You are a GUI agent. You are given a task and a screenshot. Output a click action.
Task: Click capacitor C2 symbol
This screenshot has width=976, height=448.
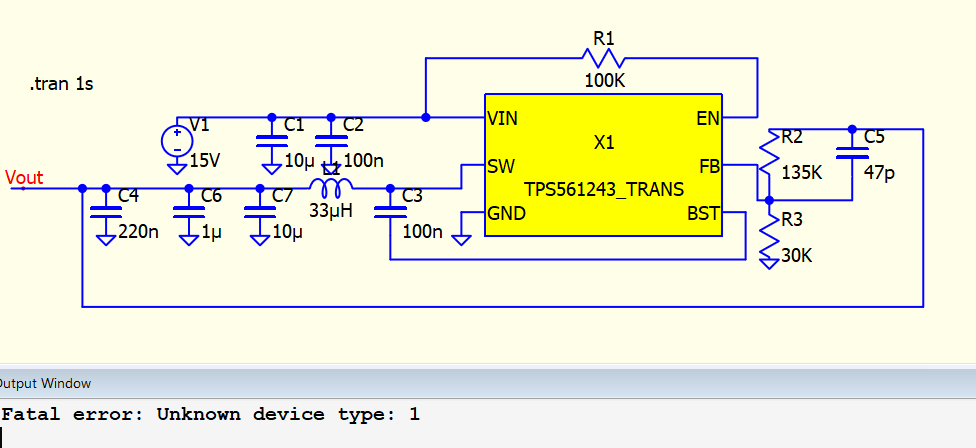pos(331,142)
